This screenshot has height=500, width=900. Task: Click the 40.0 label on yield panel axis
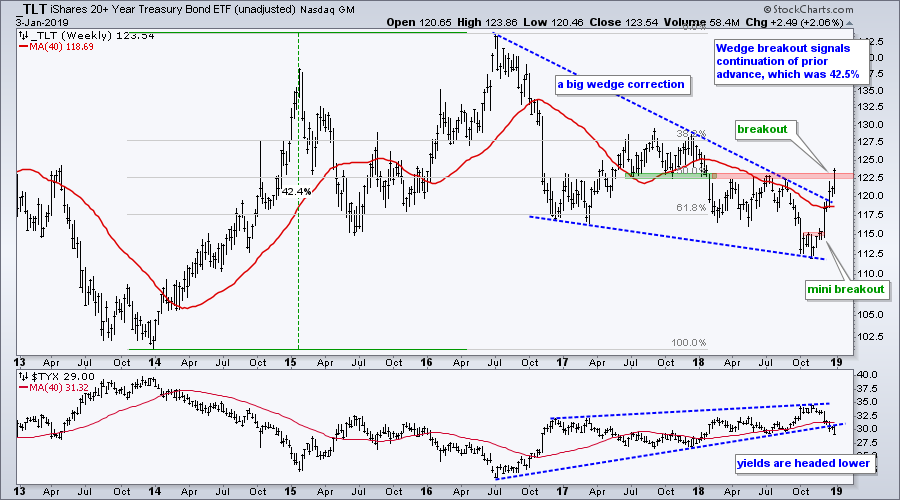866,375
